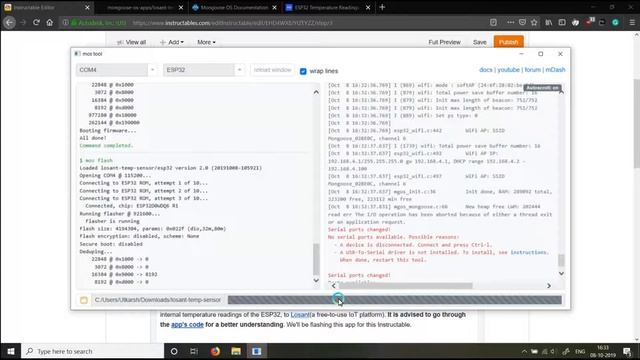Click the Autoscroll on badge
640x360 pixels.
coord(542,88)
